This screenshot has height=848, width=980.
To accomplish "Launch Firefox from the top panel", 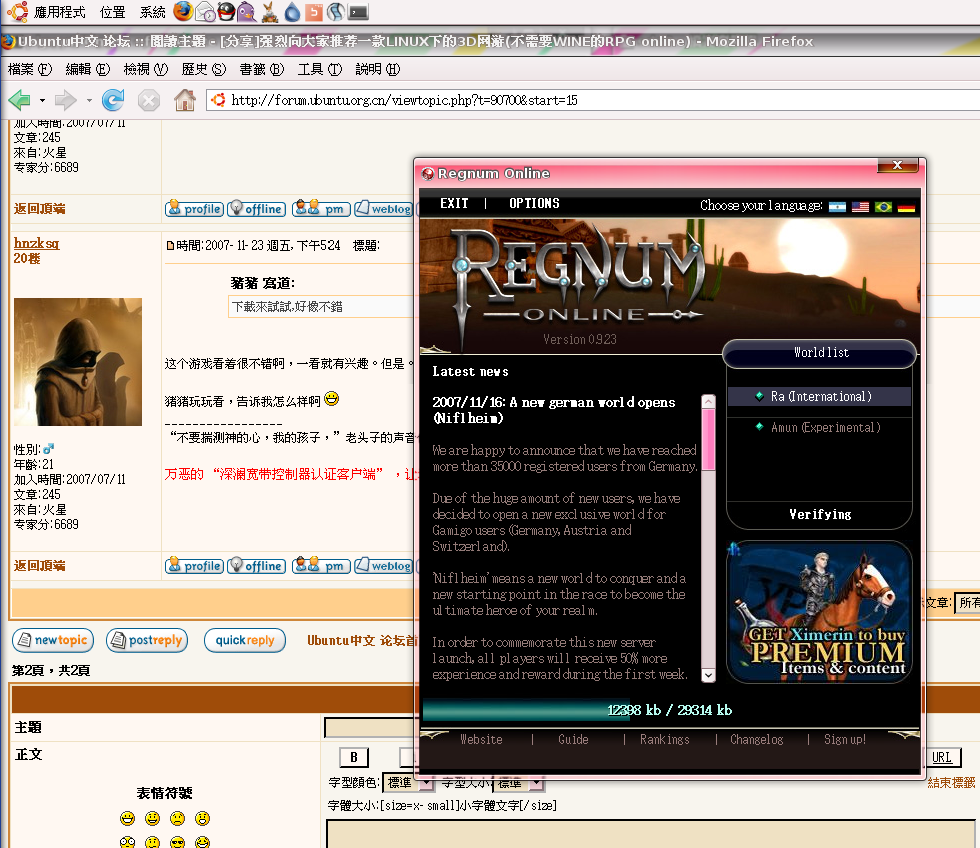I will click(x=183, y=11).
